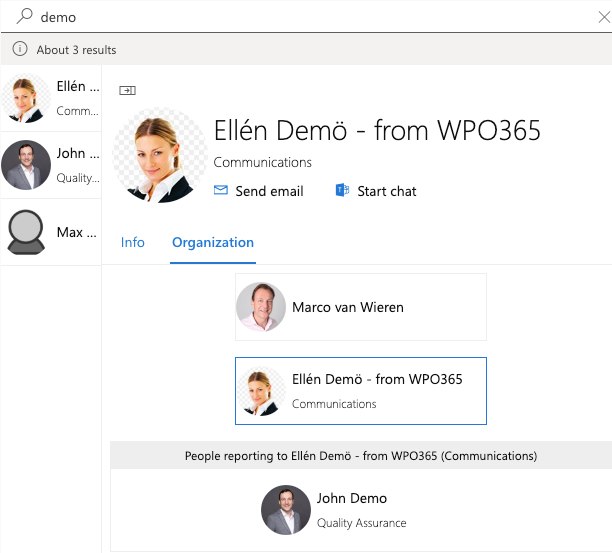Click the Teams icon for Start chat

342,190
